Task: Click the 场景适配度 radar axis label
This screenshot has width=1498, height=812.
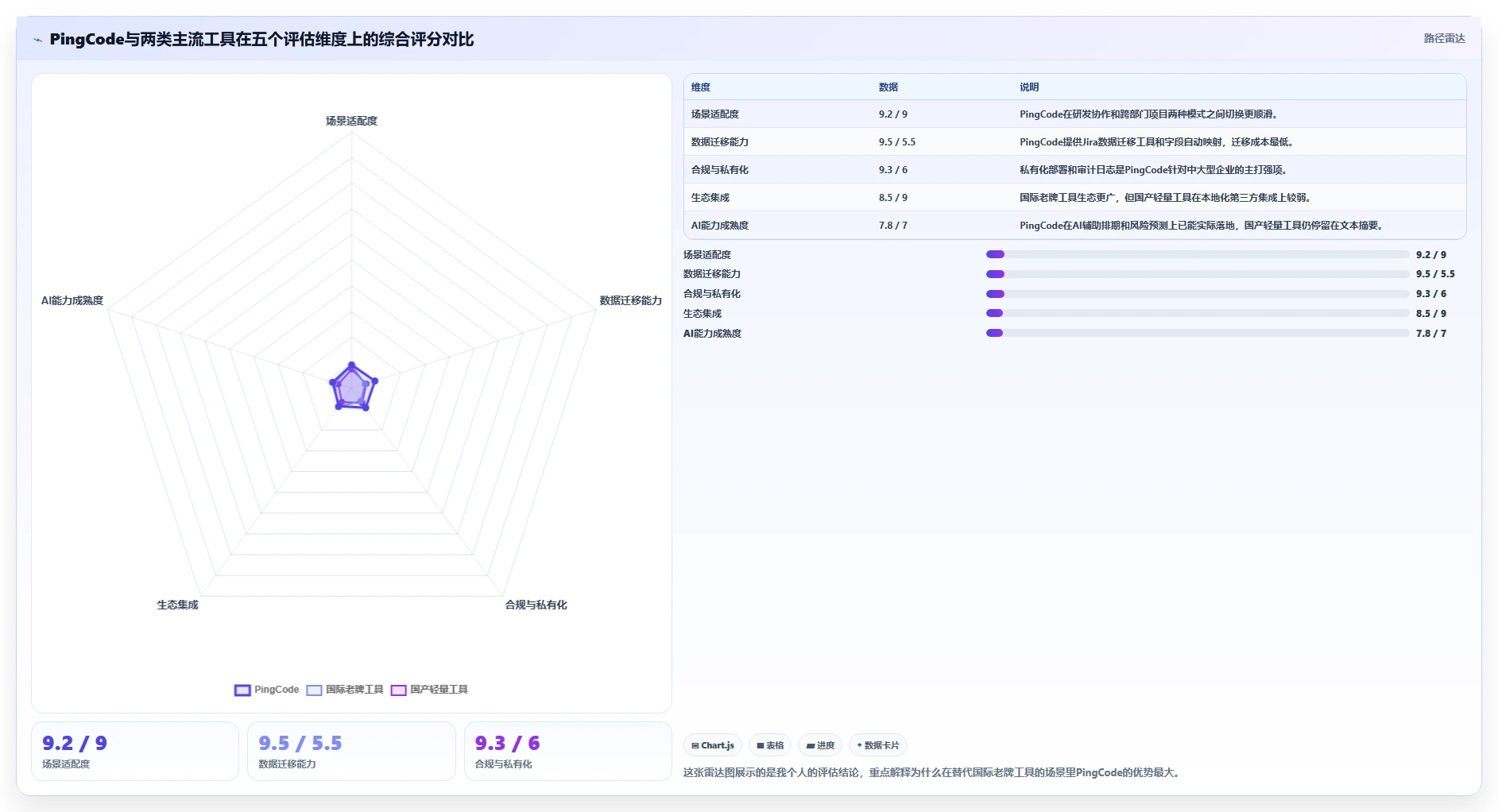Action: click(351, 121)
